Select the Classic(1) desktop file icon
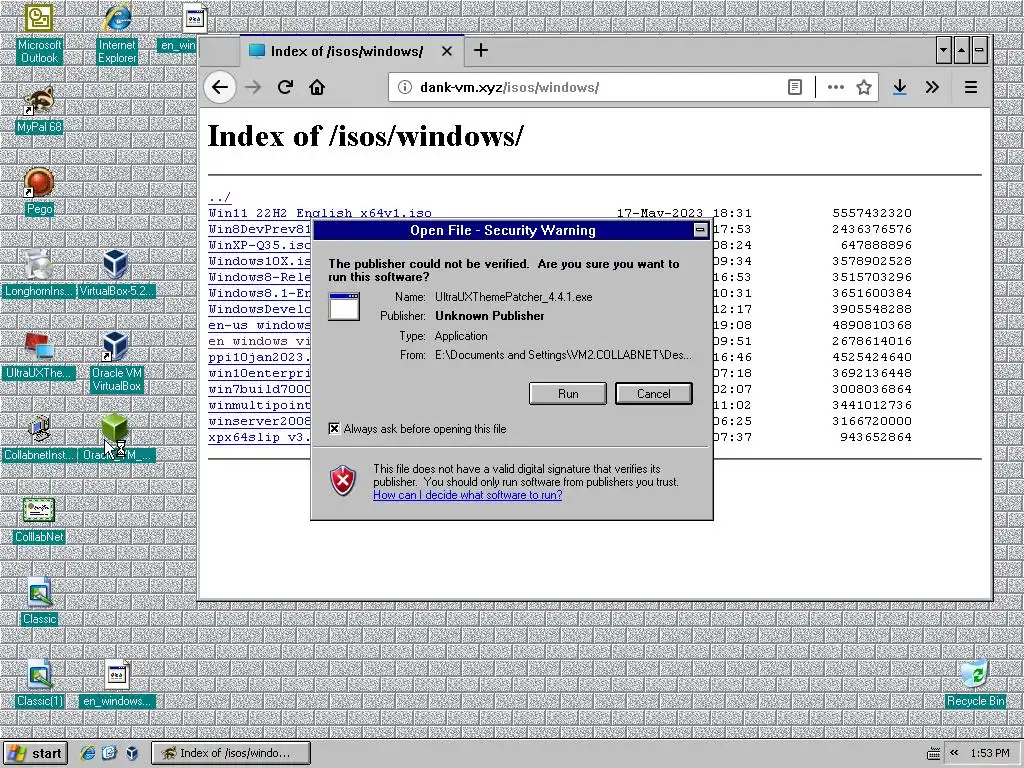This screenshot has width=1024, height=768. coord(39,684)
